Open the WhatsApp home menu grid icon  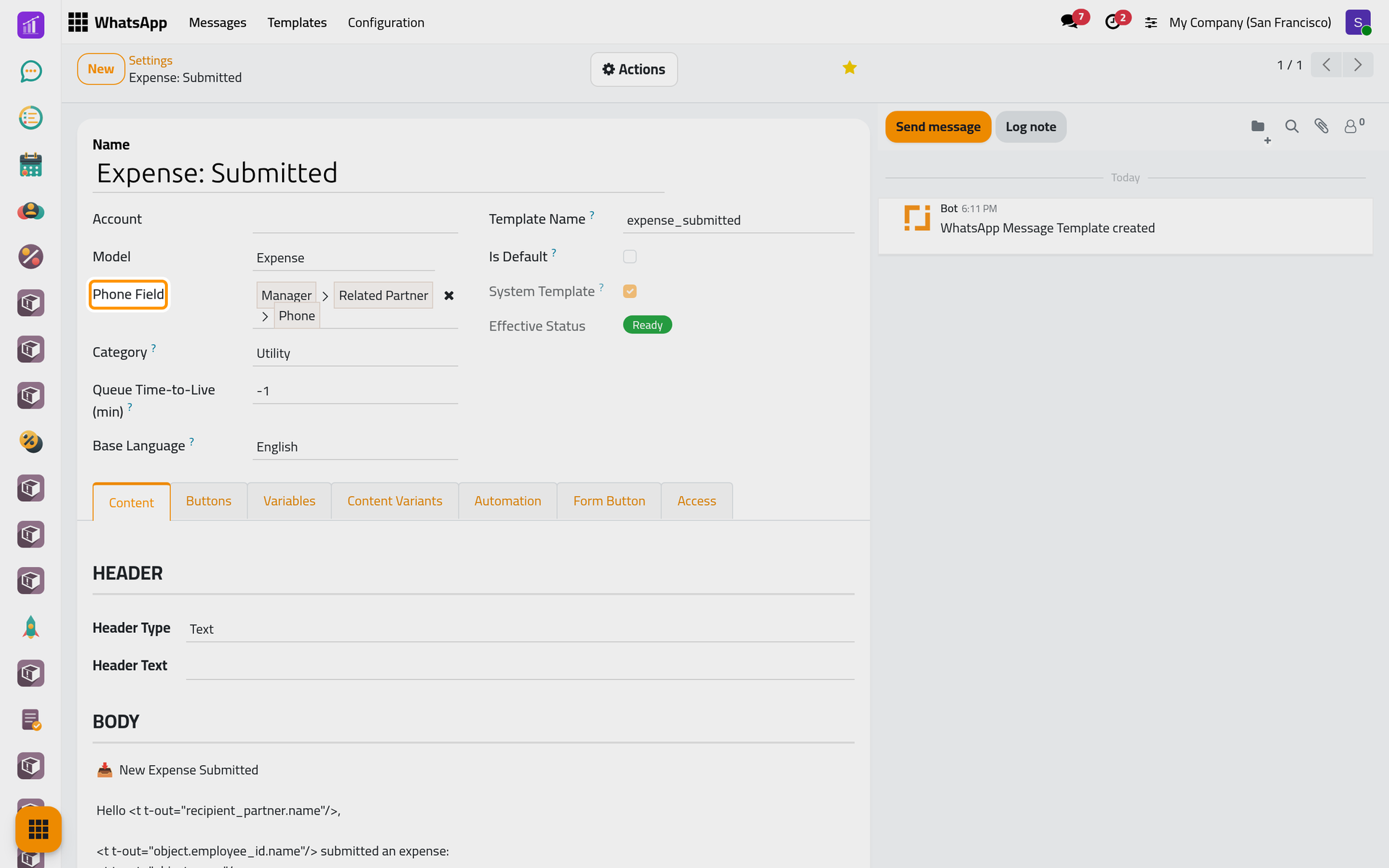[x=78, y=22]
